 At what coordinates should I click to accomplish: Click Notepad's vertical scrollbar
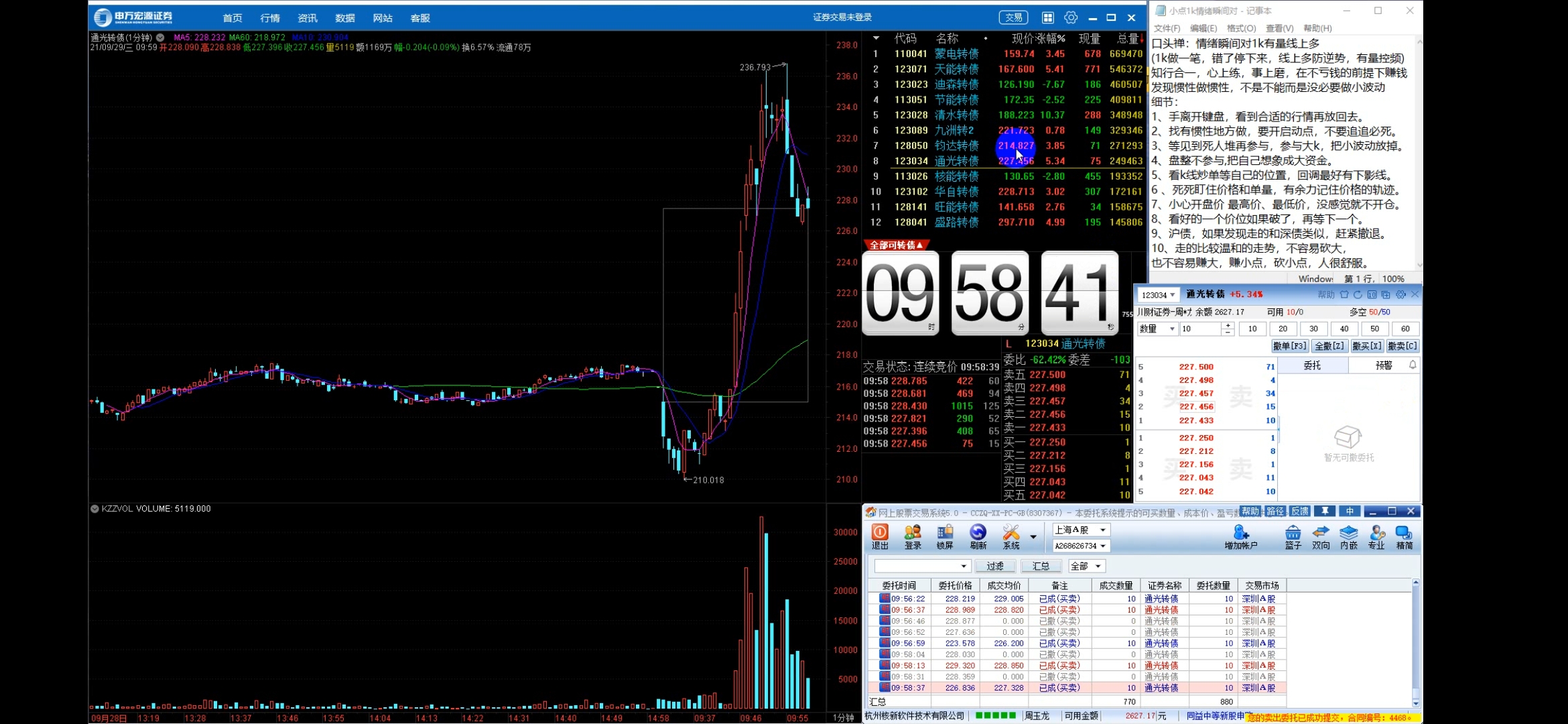(x=1419, y=153)
